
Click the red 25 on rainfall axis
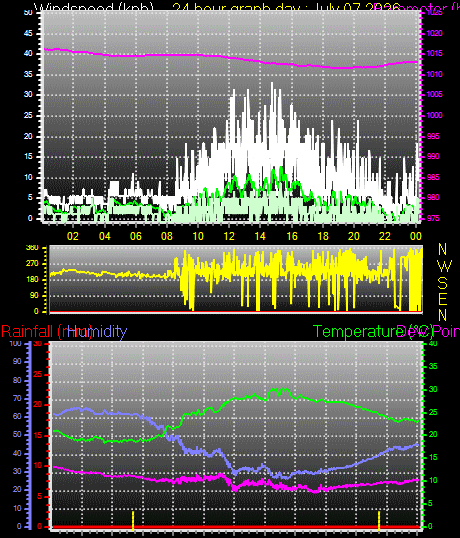(x=38, y=374)
